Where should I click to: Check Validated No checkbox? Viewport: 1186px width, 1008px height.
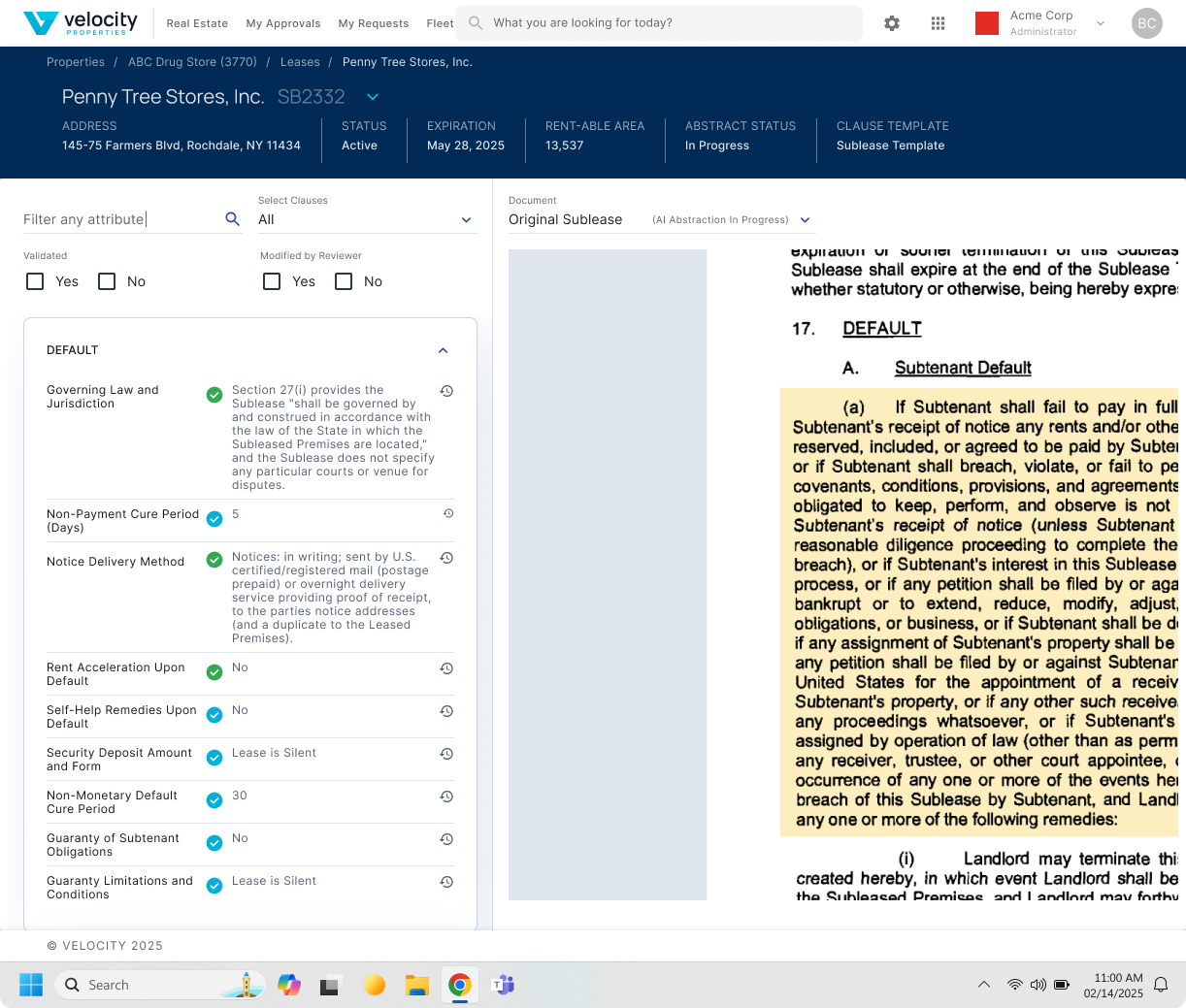pos(107,281)
